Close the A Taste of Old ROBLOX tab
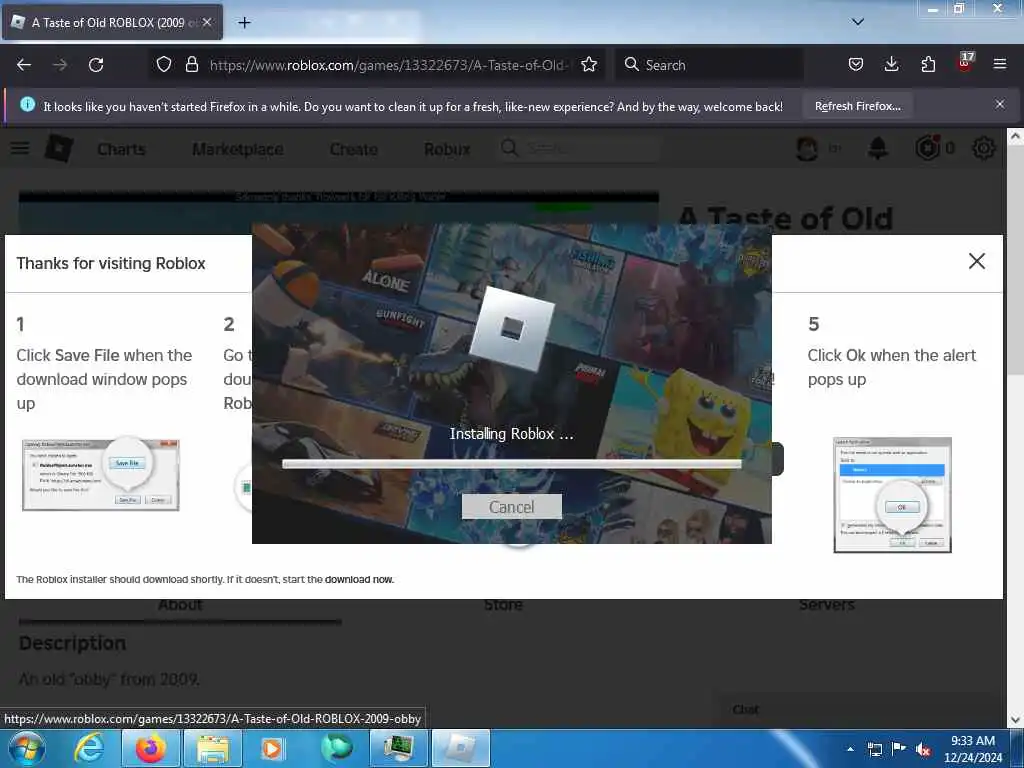This screenshot has width=1024, height=768. point(207,22)
